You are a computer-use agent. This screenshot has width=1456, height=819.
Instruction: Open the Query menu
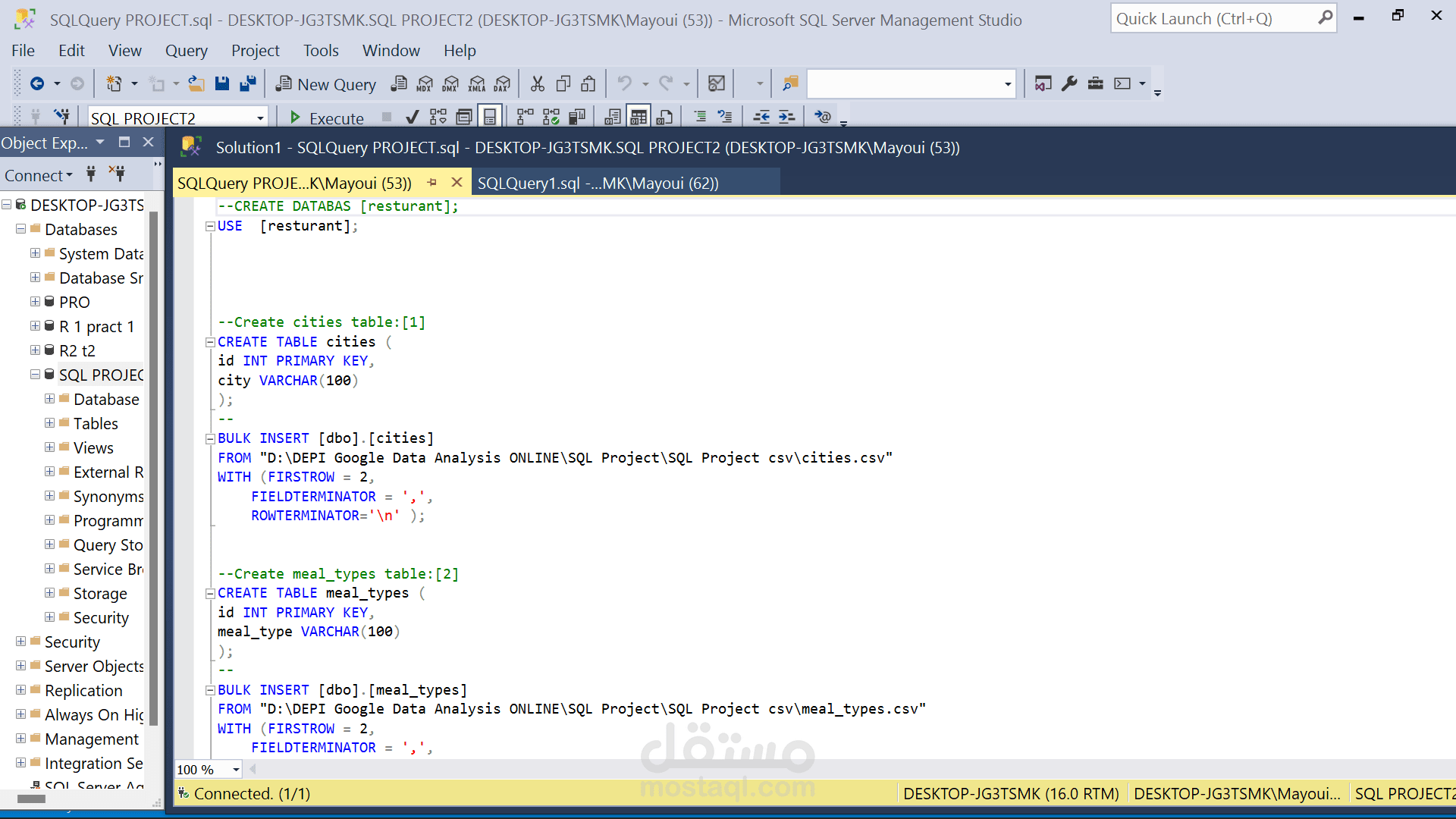point(186,51)
